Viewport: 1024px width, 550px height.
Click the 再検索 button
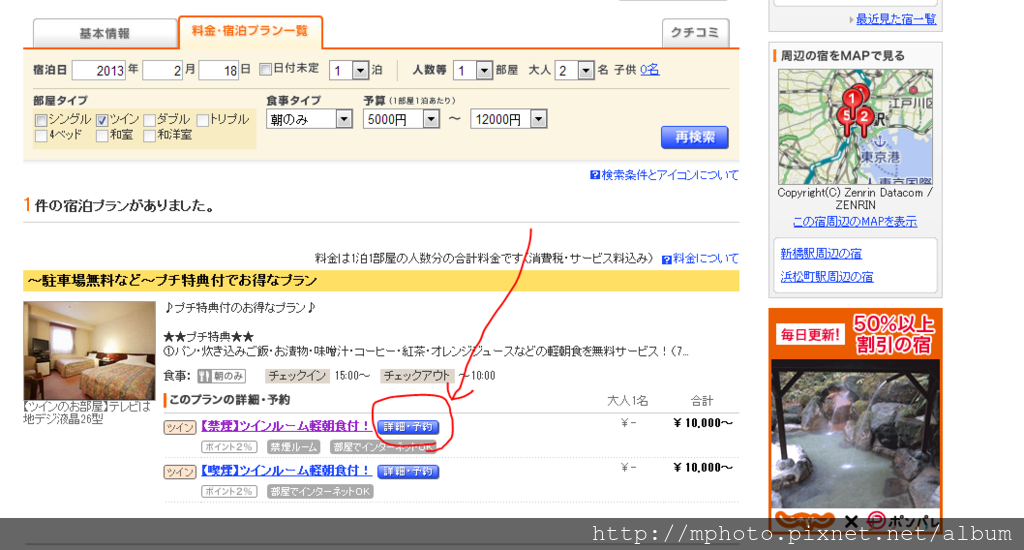tap(694, 137)
